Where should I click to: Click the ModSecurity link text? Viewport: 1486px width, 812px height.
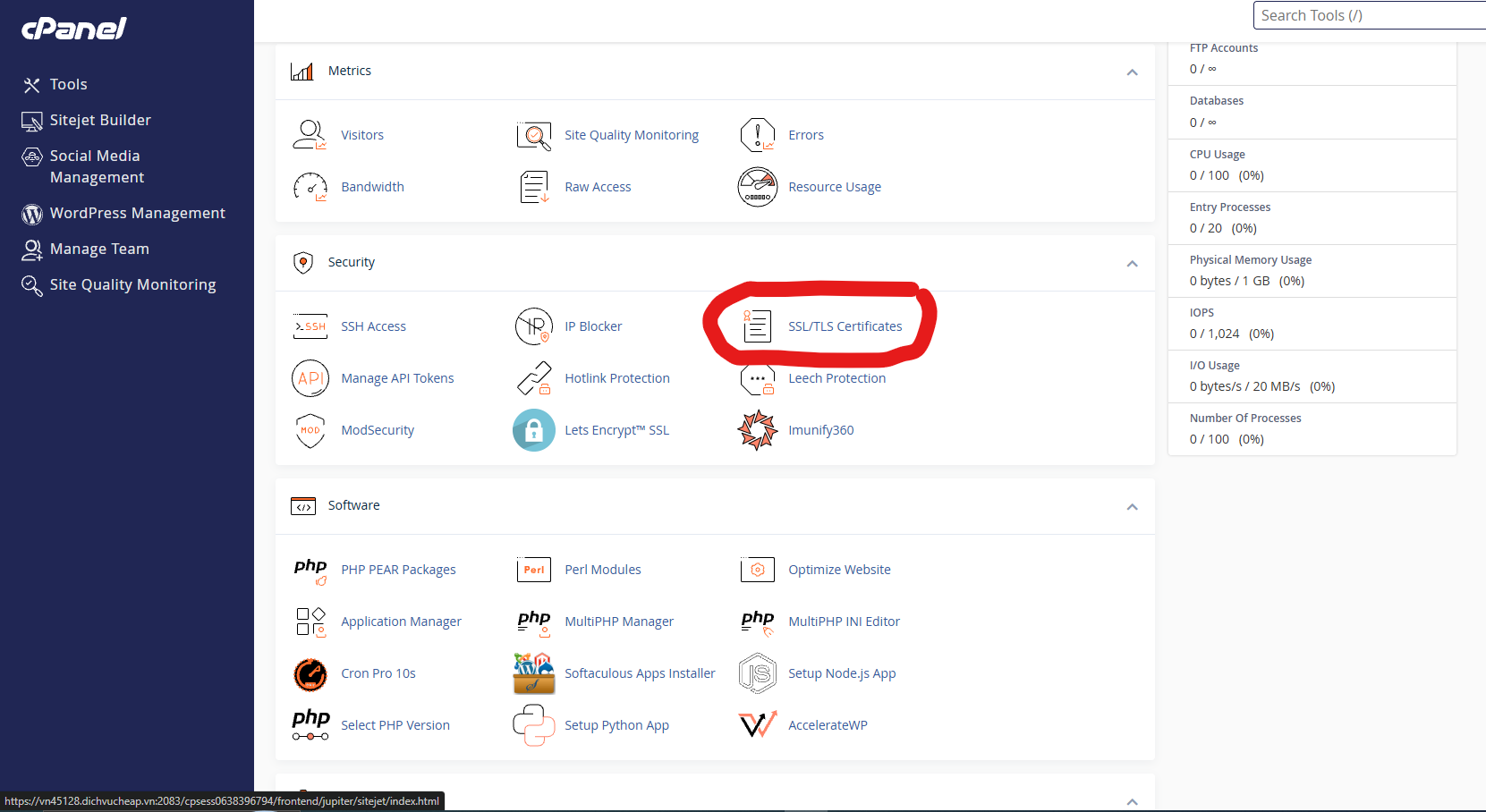[x=378, y=430]
